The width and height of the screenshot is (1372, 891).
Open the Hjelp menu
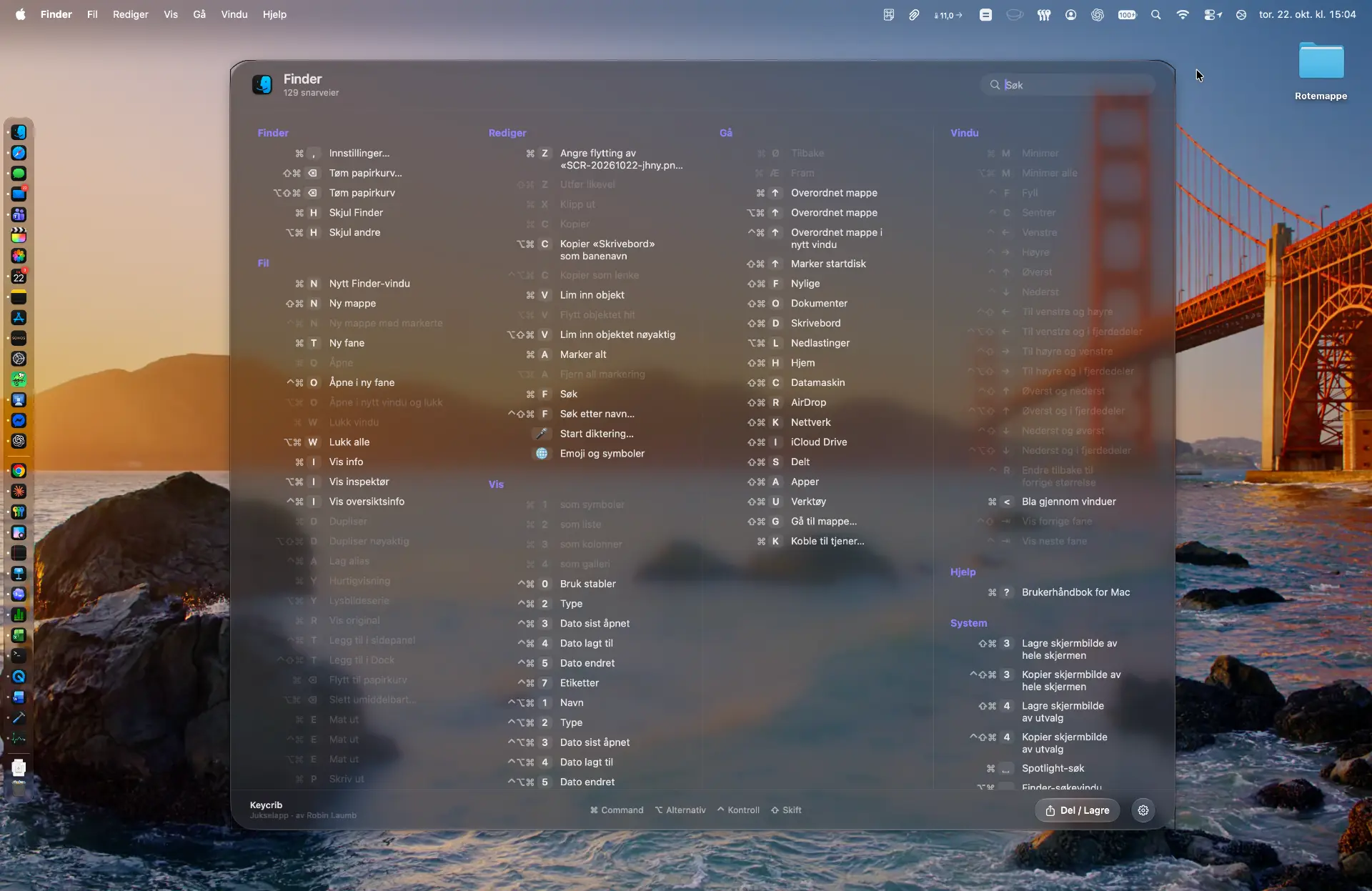click(x=274, y=14)
